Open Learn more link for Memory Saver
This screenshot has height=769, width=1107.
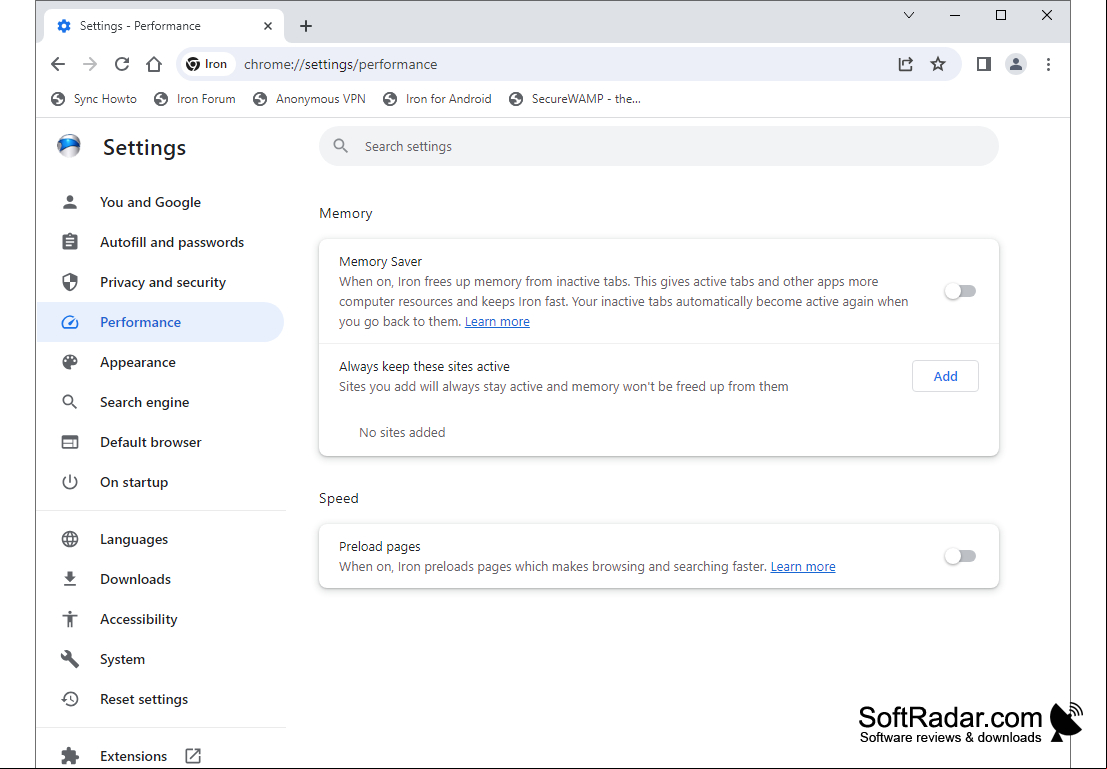pyautogui.click(x=497, y=321)
